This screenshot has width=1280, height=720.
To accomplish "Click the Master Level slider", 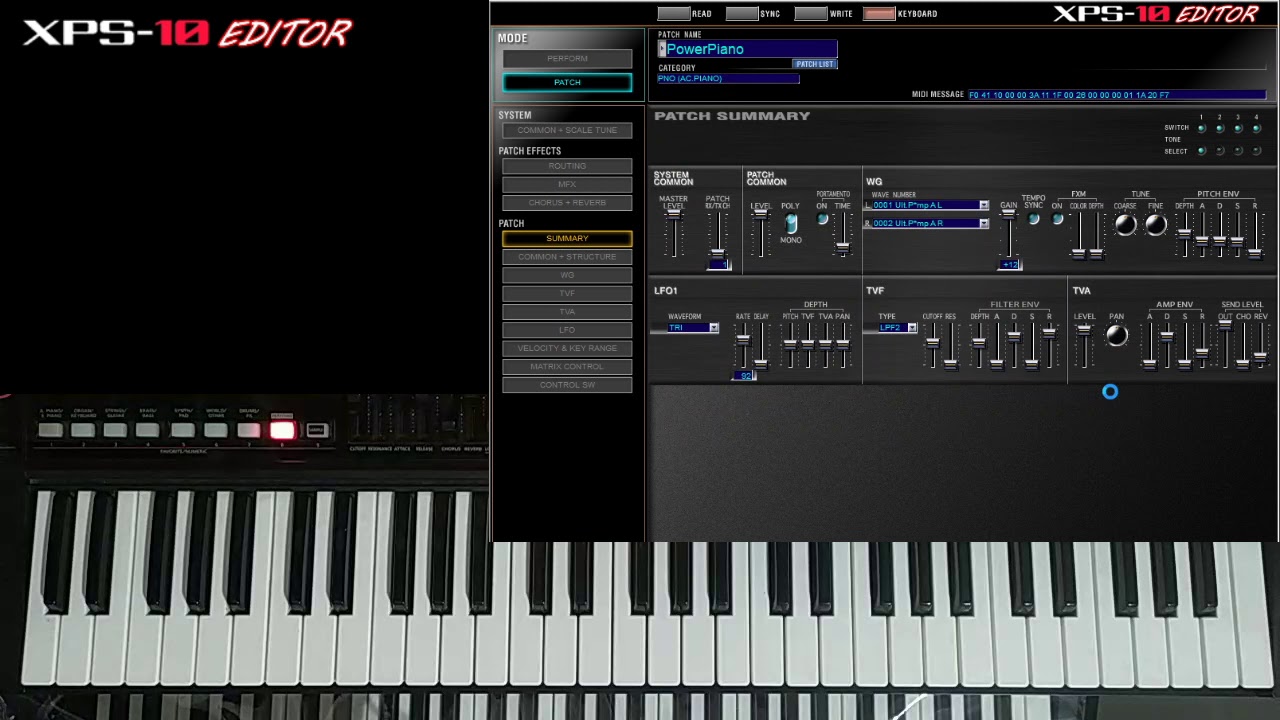I will (x=674, y=216).
